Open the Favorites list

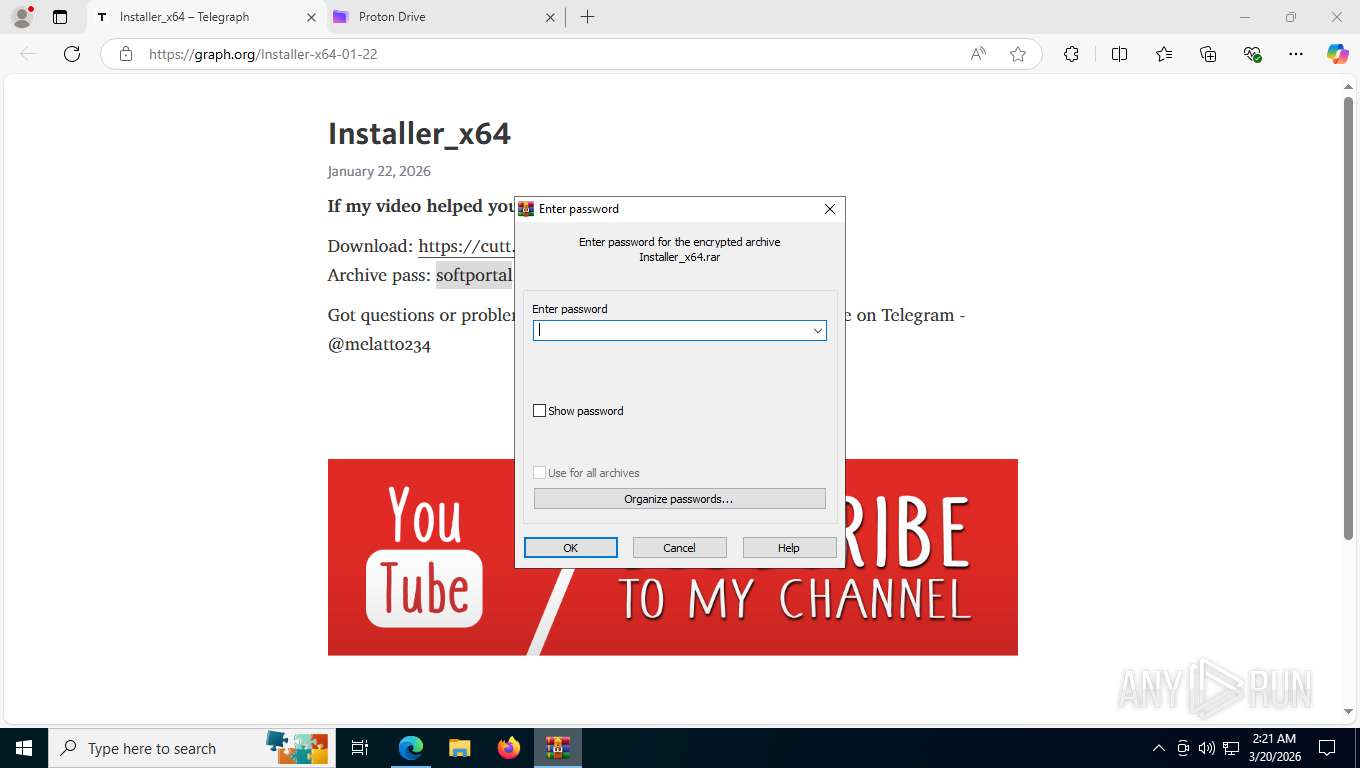coord(1164,54)
